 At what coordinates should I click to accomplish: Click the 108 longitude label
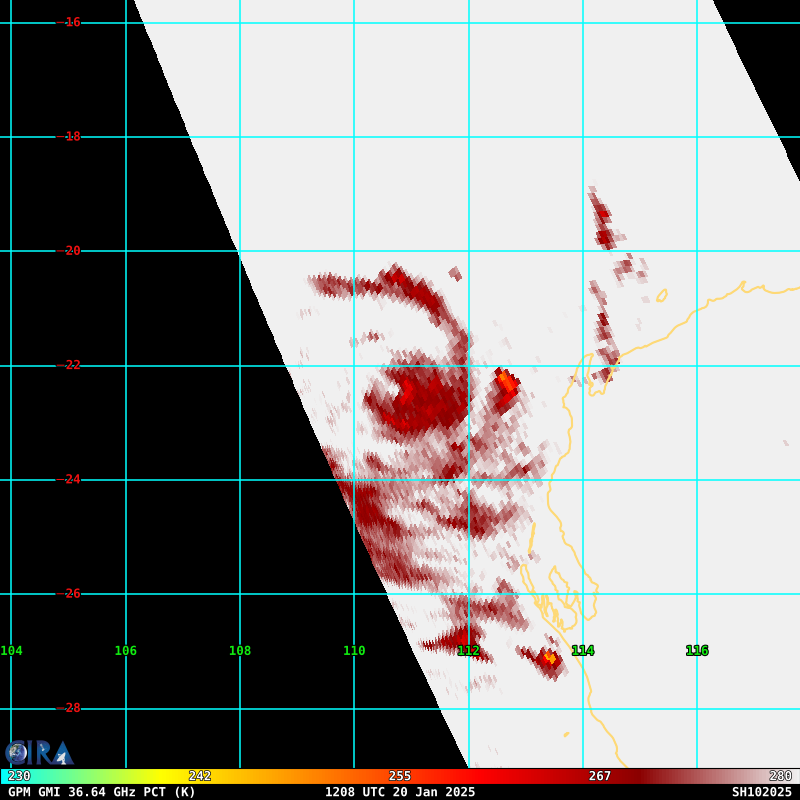click(x=240, y=651)
